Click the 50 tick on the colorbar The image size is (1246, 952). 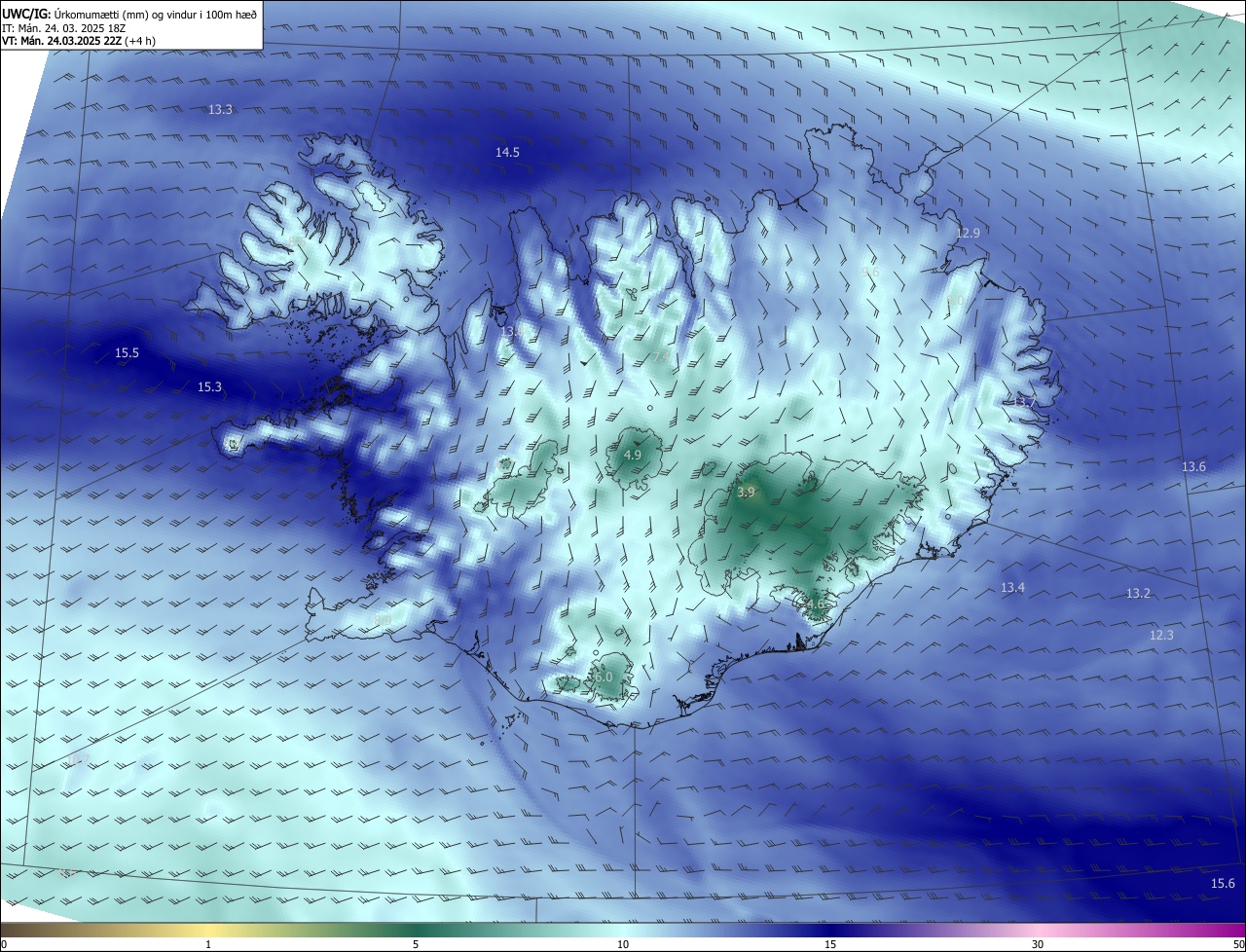[1238, 944]
